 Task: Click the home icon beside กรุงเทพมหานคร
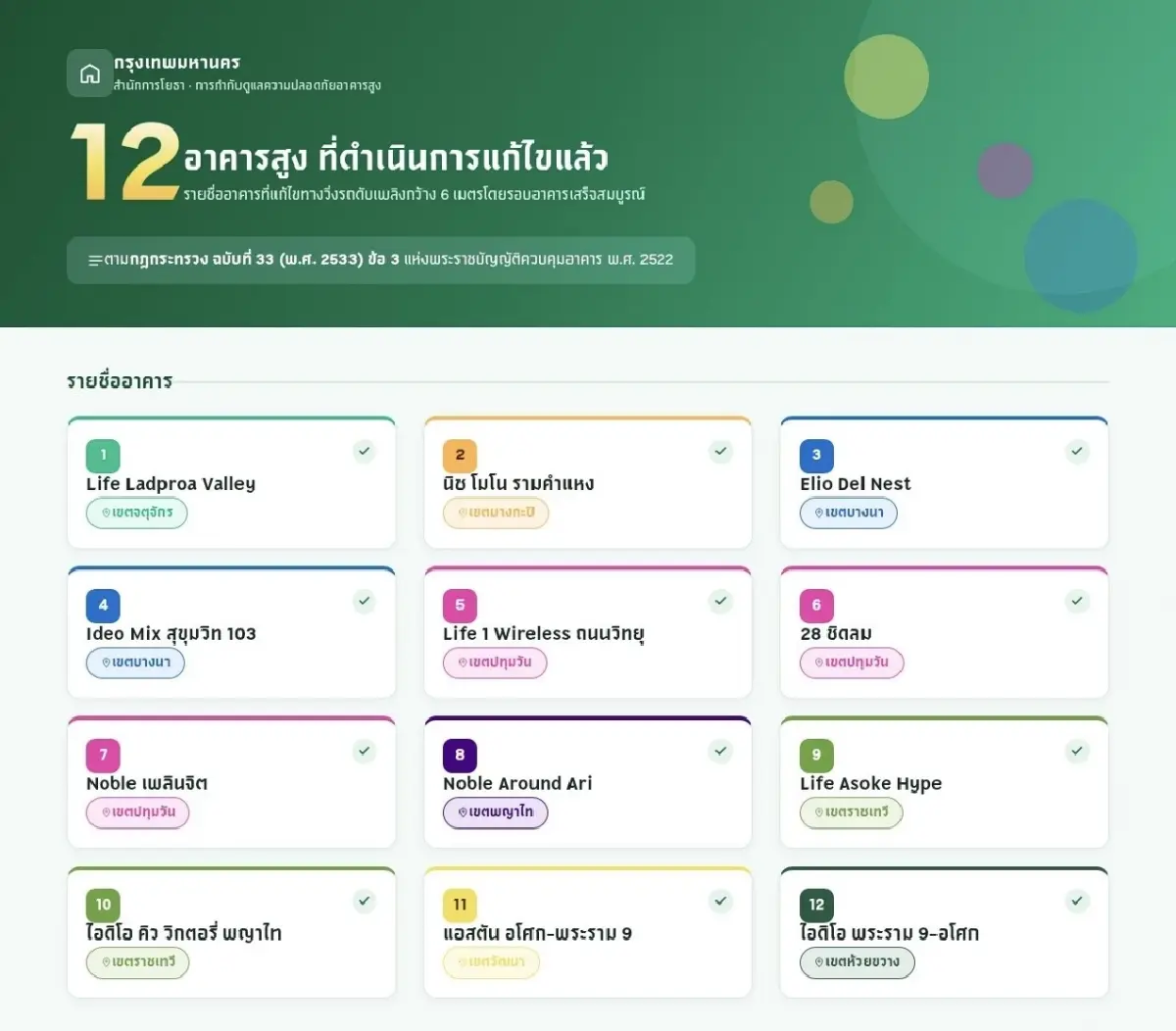90,74
